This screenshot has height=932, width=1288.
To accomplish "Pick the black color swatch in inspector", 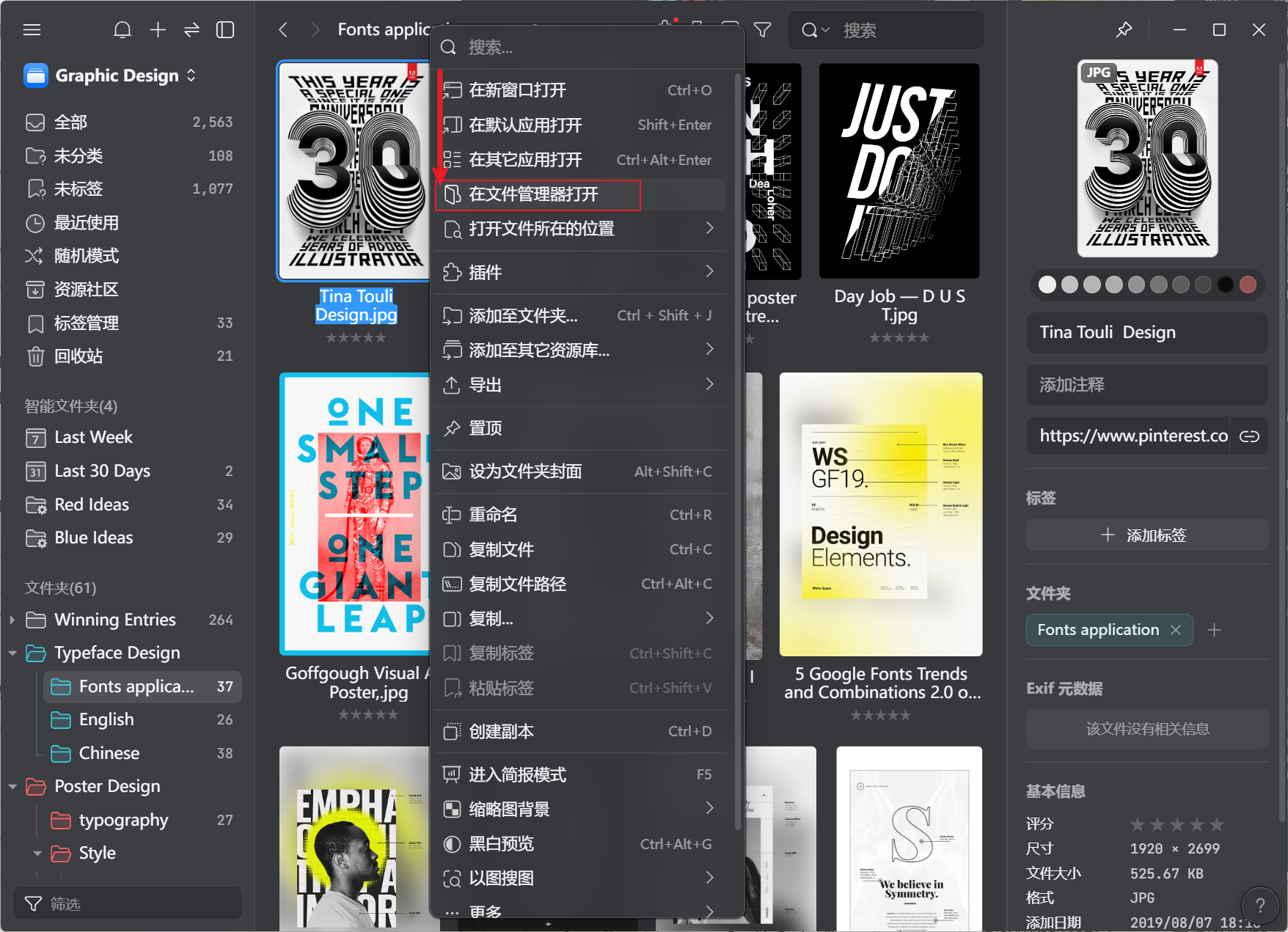I will (1225, 285).
